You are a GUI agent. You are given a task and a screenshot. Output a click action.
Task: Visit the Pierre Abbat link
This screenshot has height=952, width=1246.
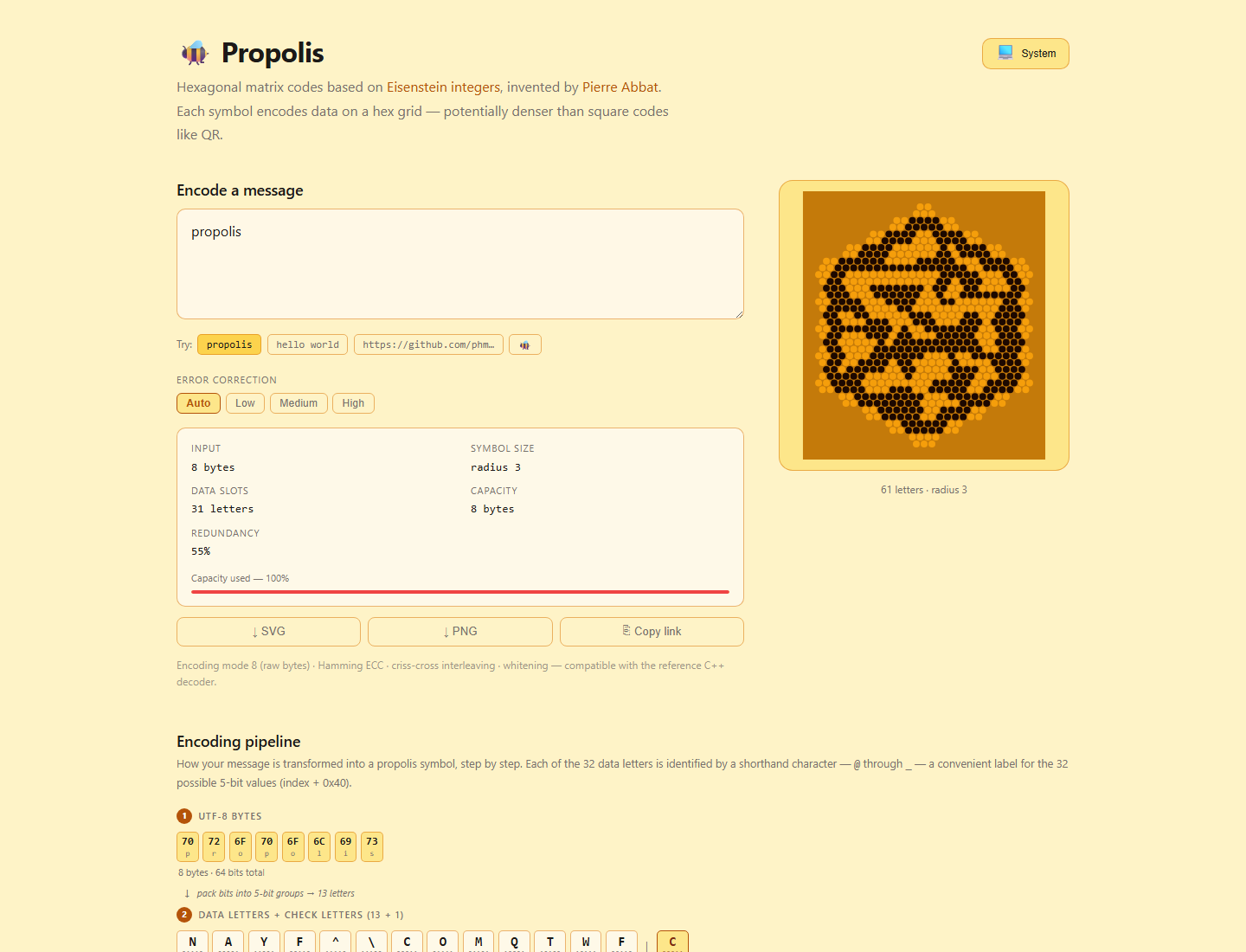point(620,87)
